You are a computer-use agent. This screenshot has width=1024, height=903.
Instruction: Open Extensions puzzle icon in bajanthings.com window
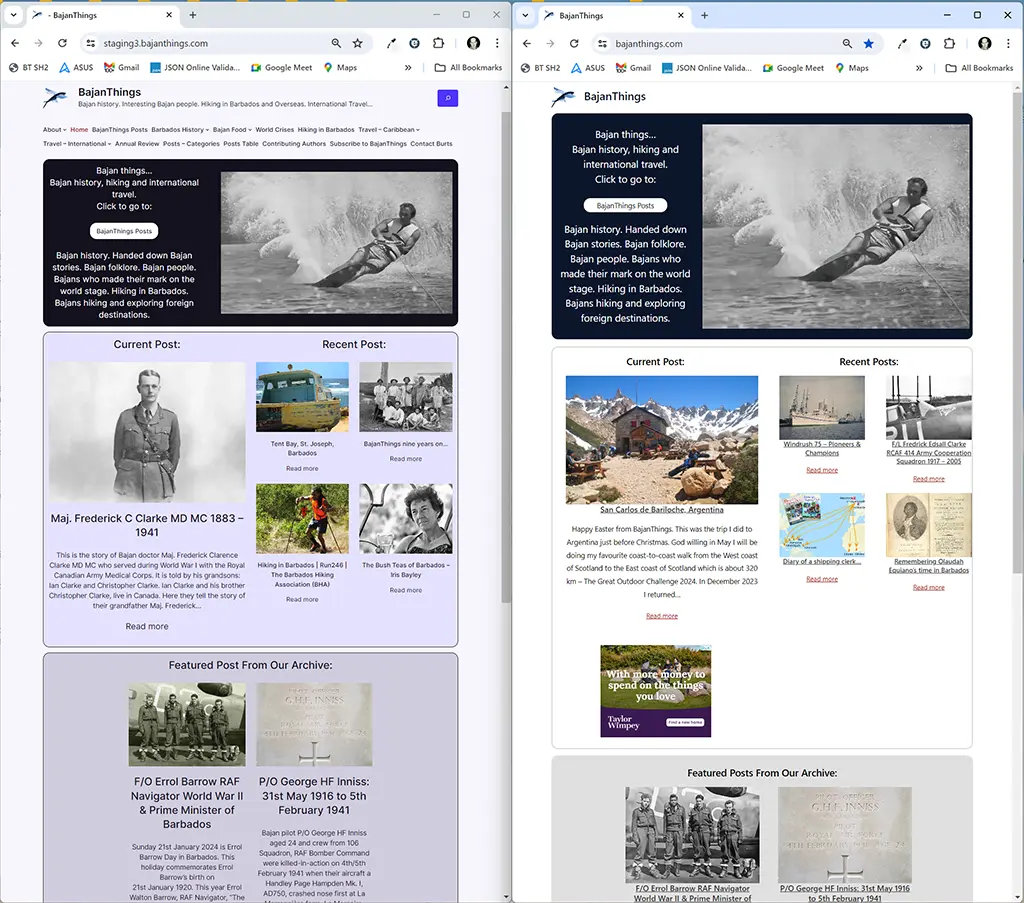click(x=949, y=44)
